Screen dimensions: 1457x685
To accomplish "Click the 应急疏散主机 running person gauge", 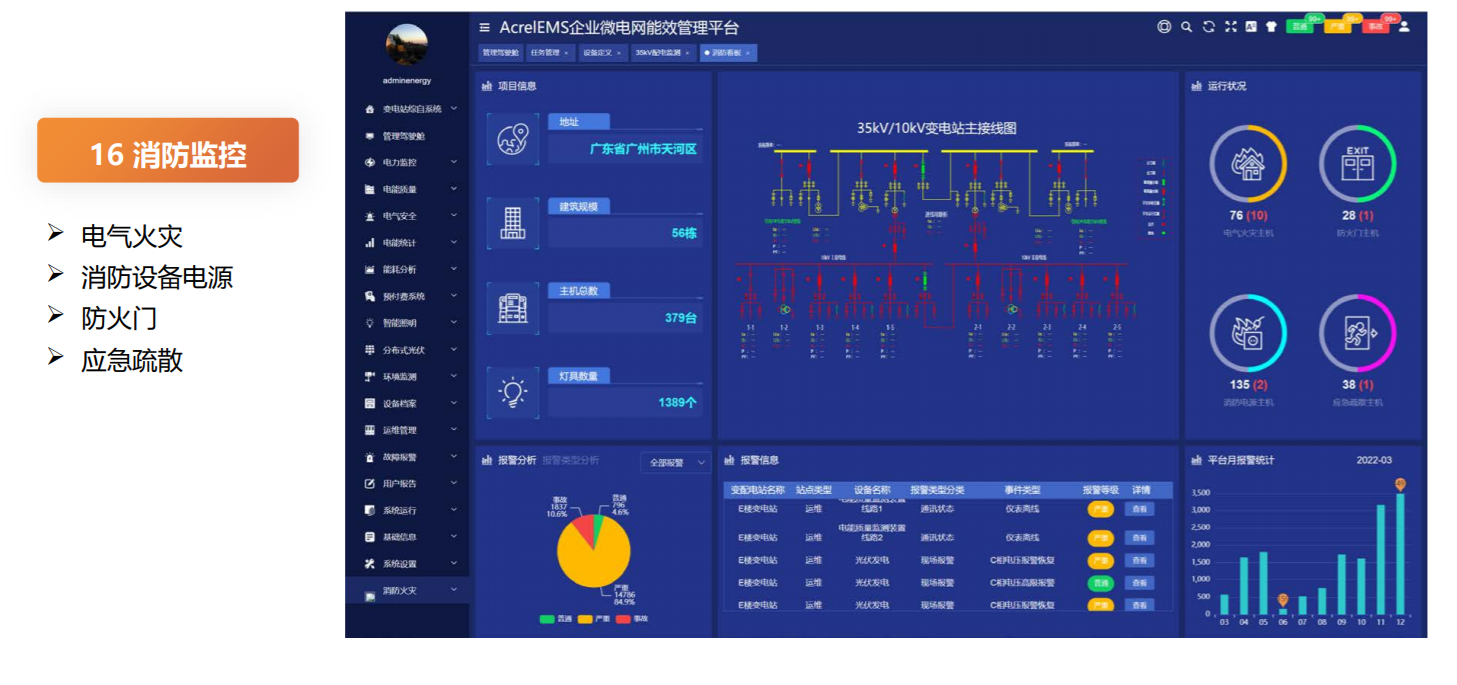I will [x=1357, y=333].
